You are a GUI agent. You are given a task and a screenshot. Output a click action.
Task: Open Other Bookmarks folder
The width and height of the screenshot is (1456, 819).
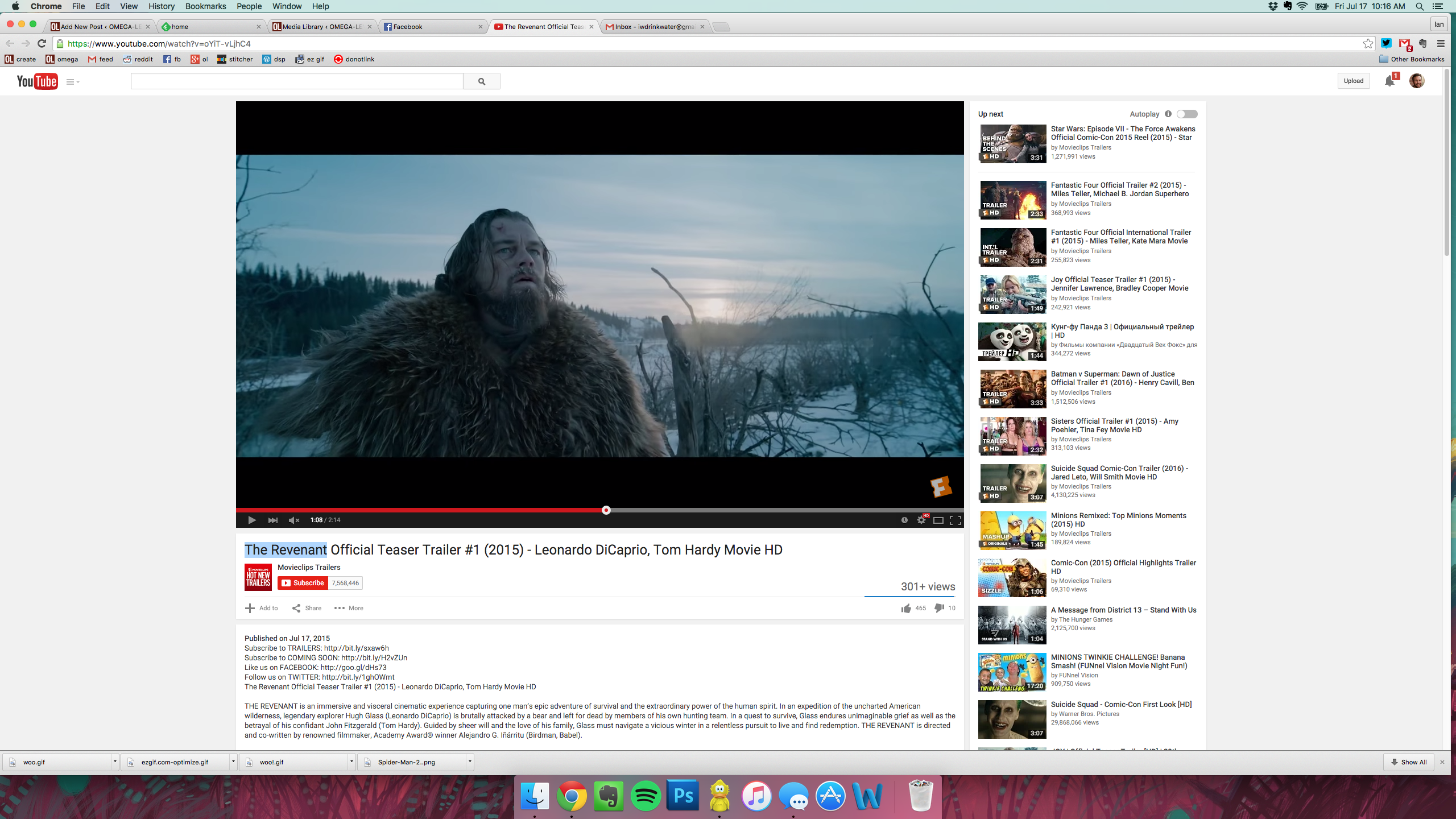click(1412, 59)
